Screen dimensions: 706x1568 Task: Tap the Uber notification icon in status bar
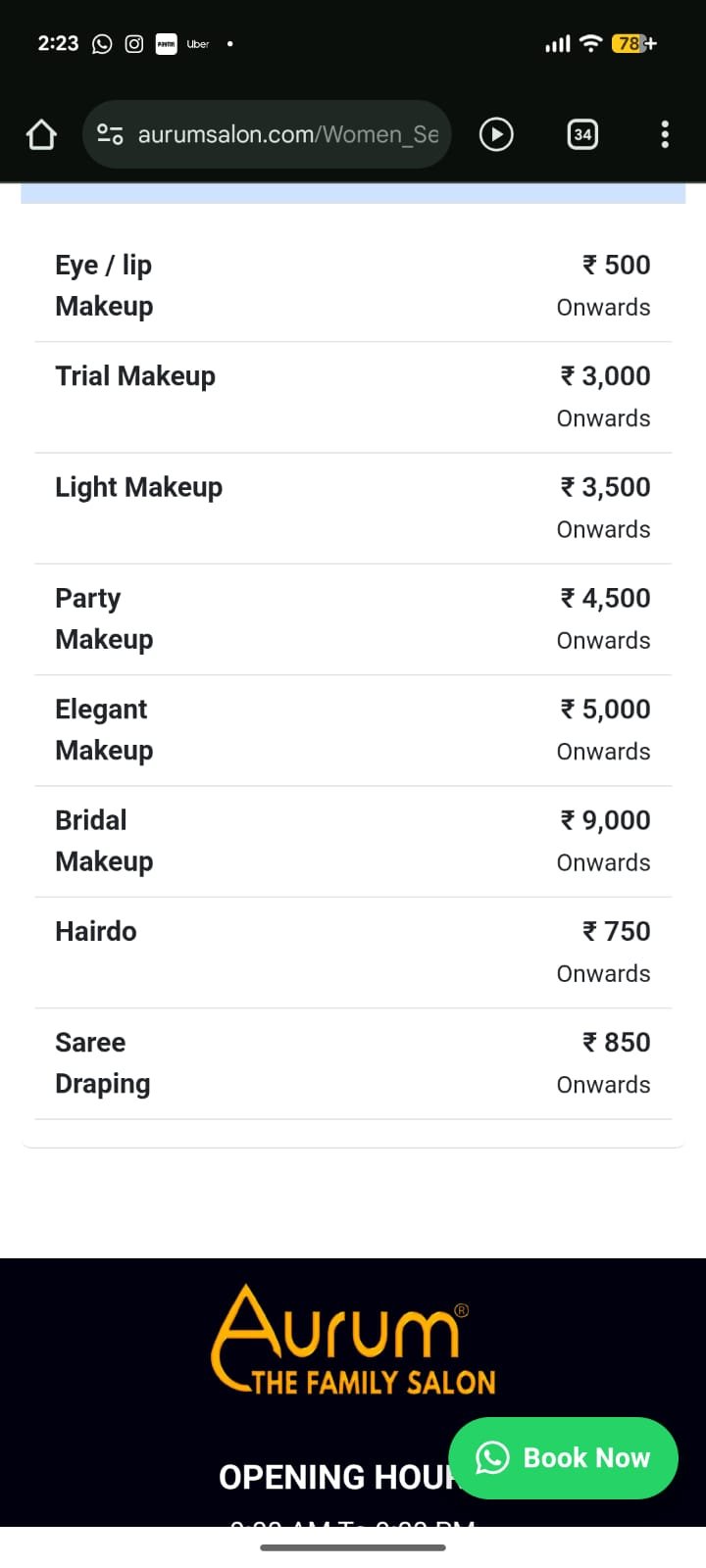pyautogui.click(x=198, y=44)
